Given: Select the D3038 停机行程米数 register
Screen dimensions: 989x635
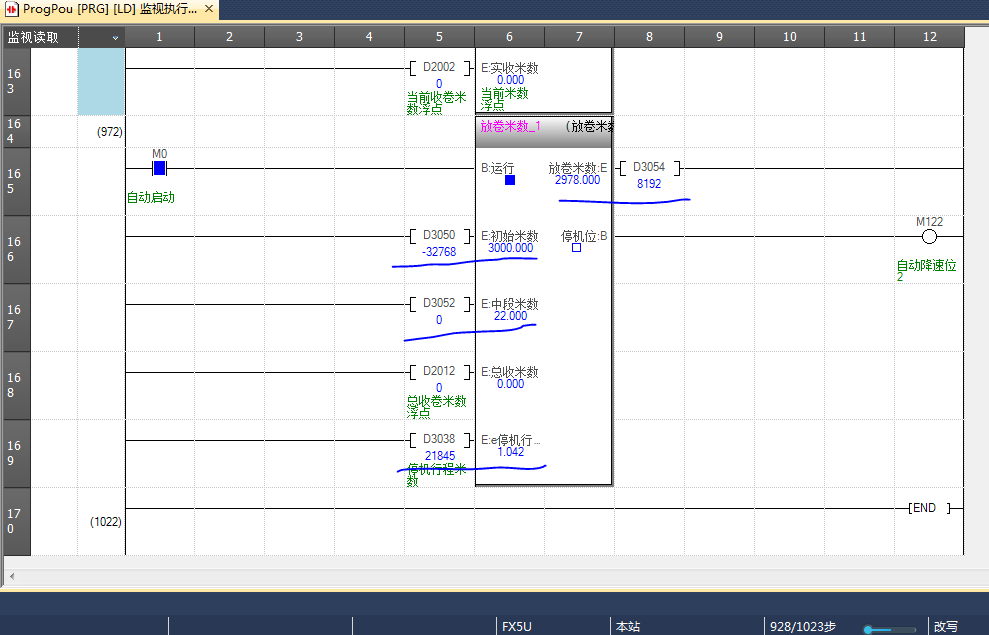Looking at the screenshot, I should (439, 440).
